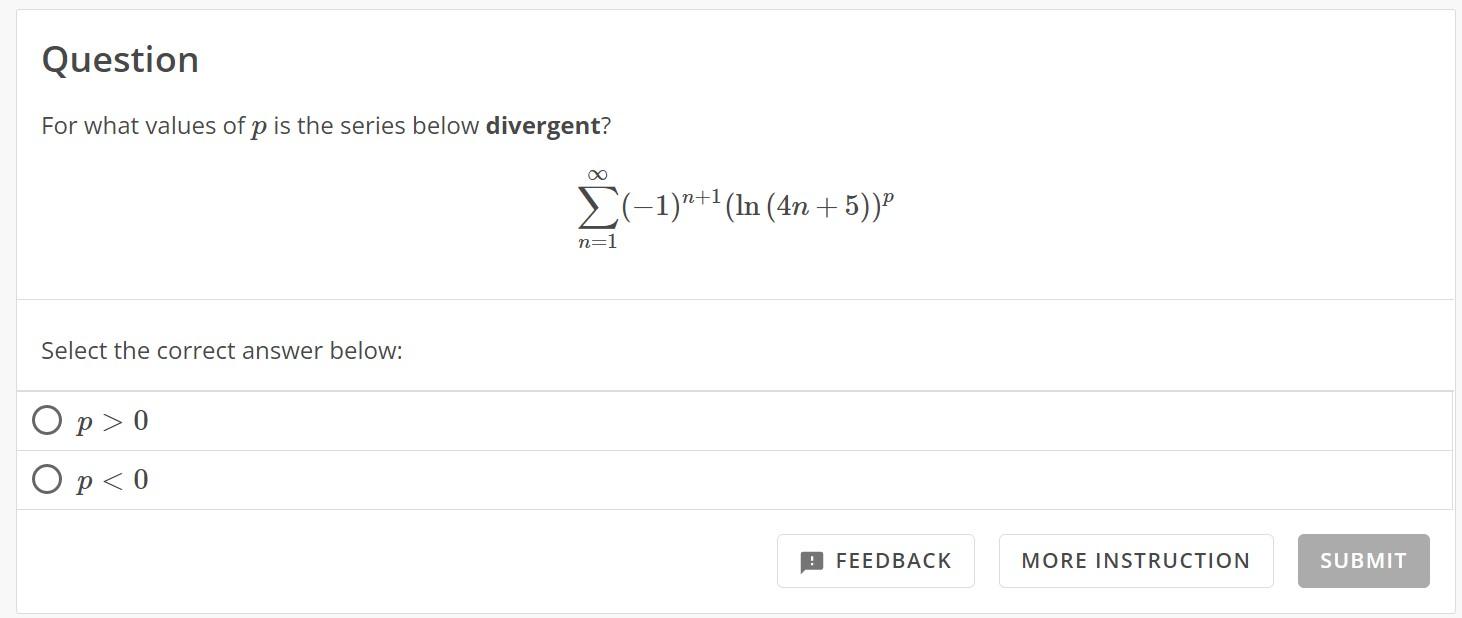Open MORE INSTRUCTION
The height and width of the screenshot is (618, 1462).
tap(1135, 560)
